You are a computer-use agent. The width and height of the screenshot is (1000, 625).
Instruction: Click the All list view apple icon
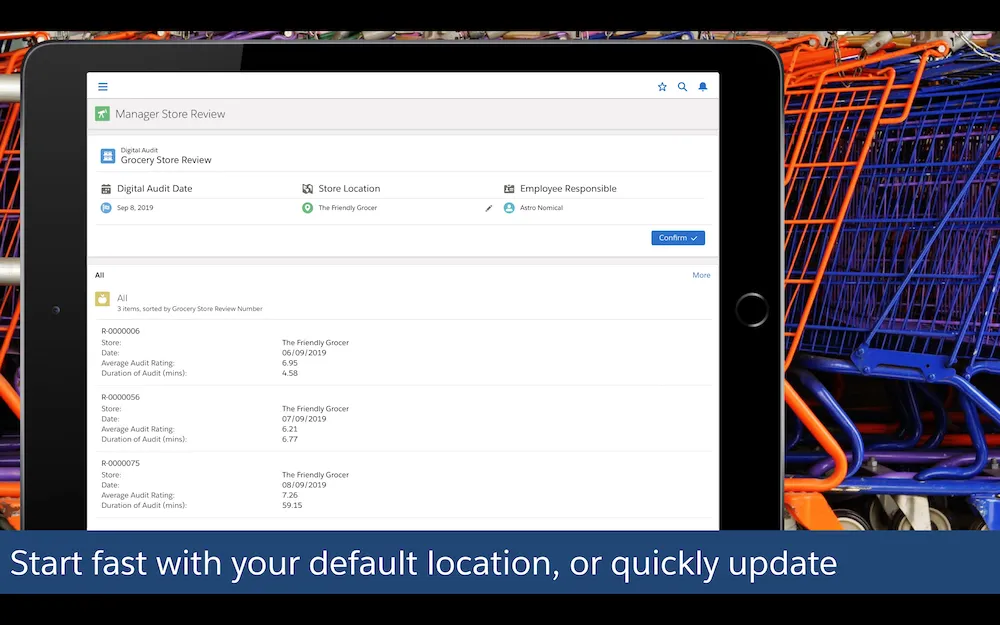tap(102, 298)
